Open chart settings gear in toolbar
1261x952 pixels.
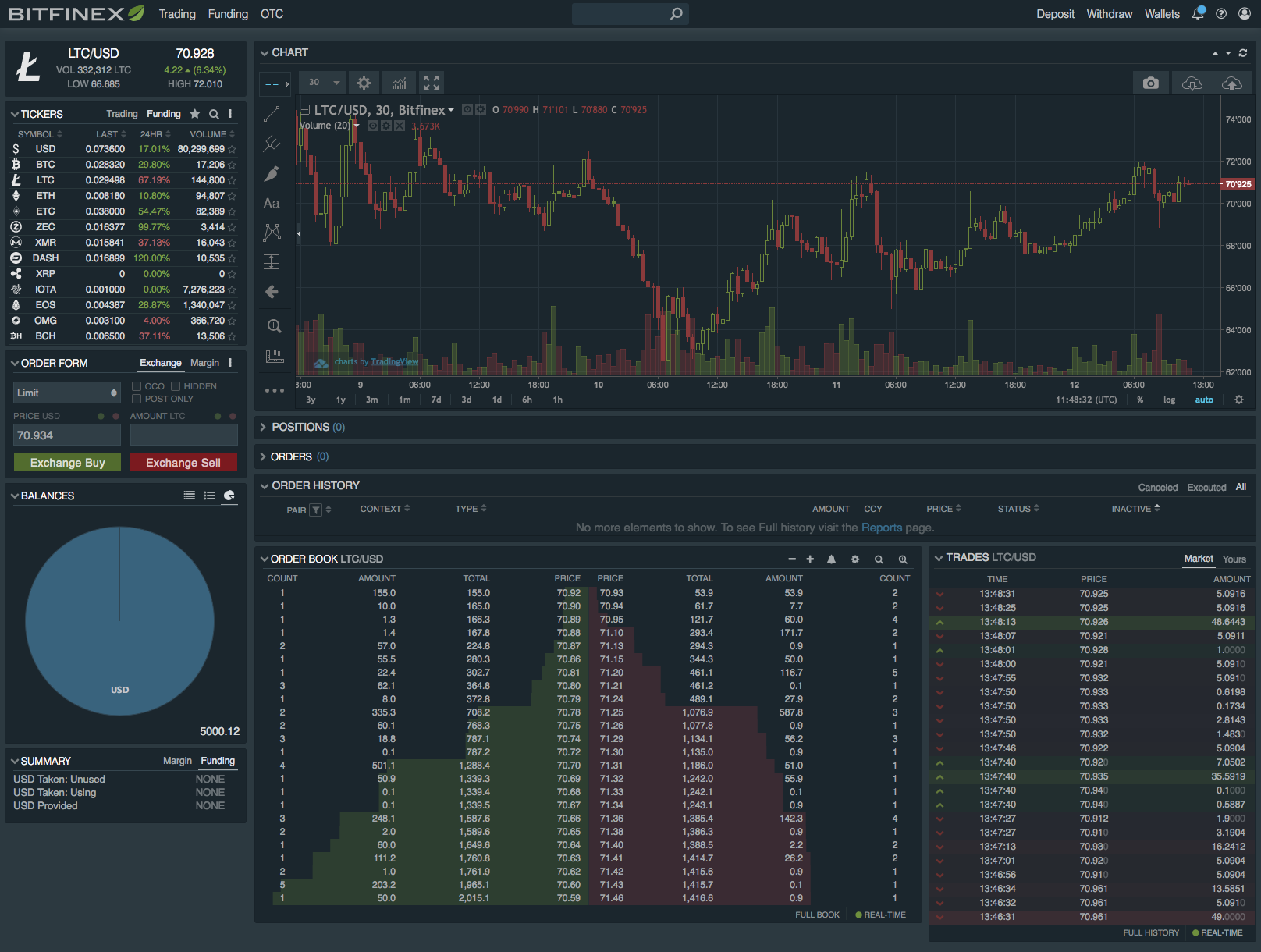(x=364, y=83)
